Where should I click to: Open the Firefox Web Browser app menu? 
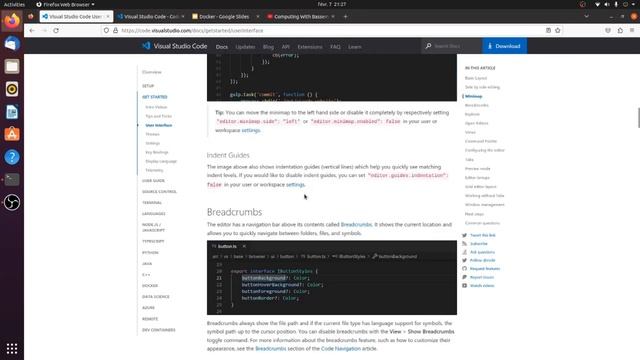click(x=65, y=4)
